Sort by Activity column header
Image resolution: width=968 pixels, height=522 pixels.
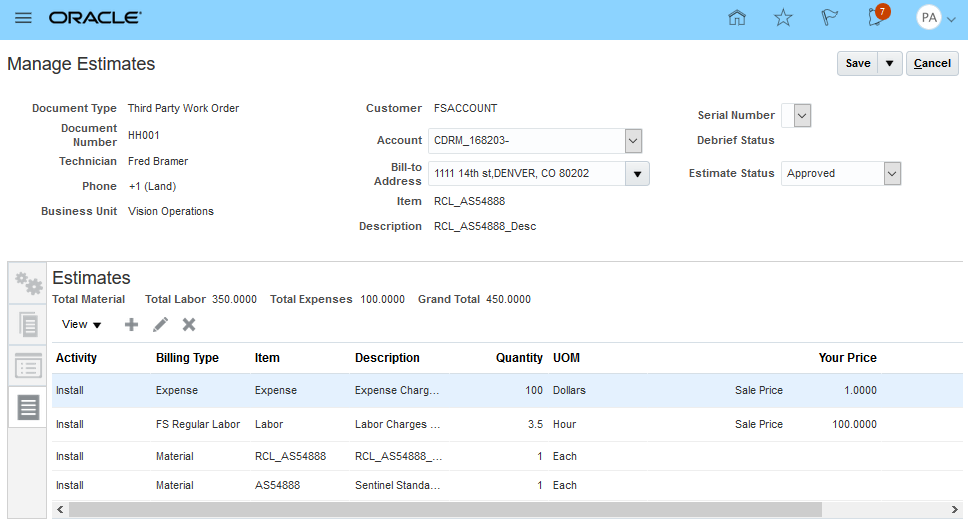coord(77,358)
